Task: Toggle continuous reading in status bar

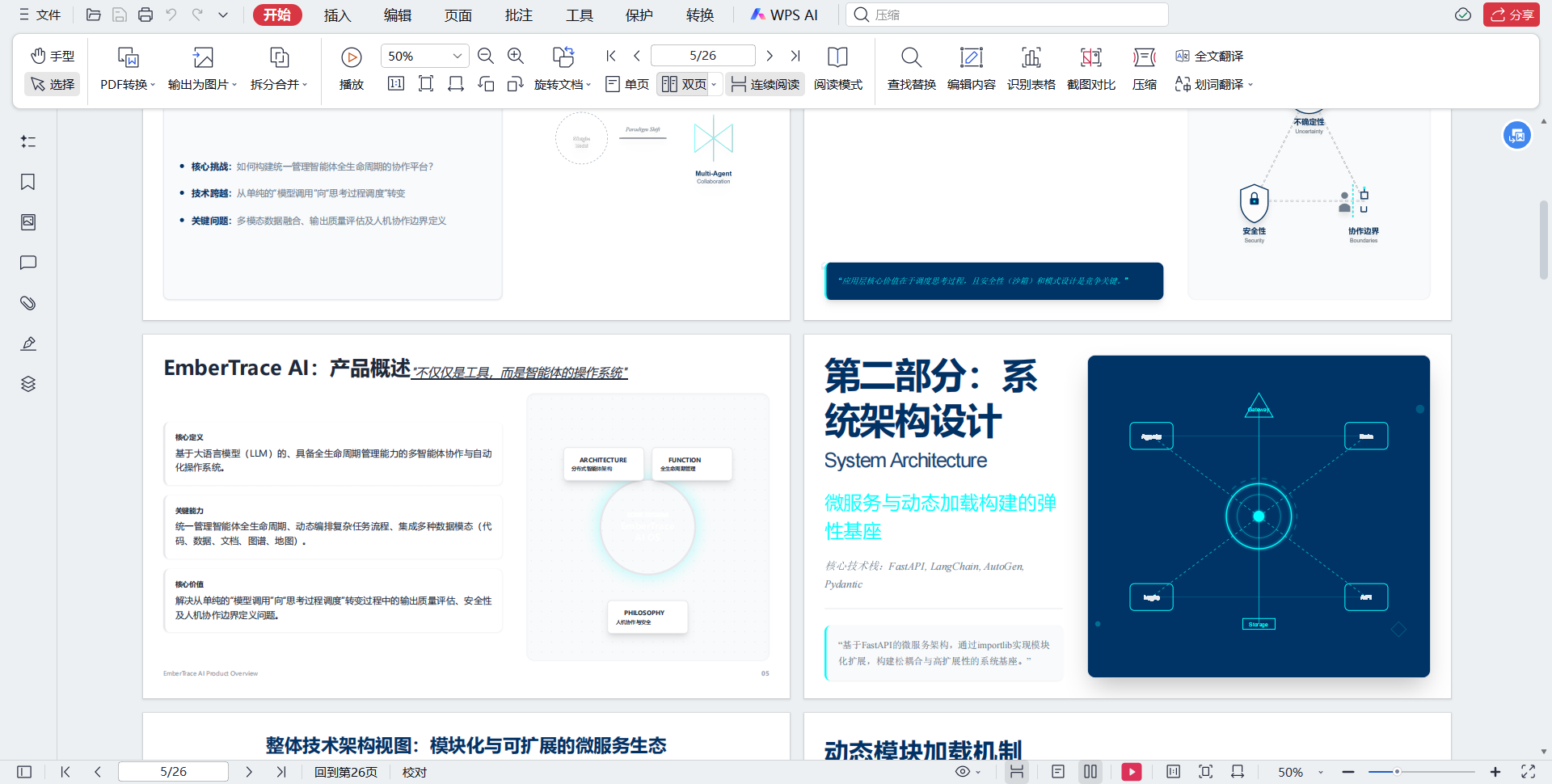Action: click(x=1017, y=772)
